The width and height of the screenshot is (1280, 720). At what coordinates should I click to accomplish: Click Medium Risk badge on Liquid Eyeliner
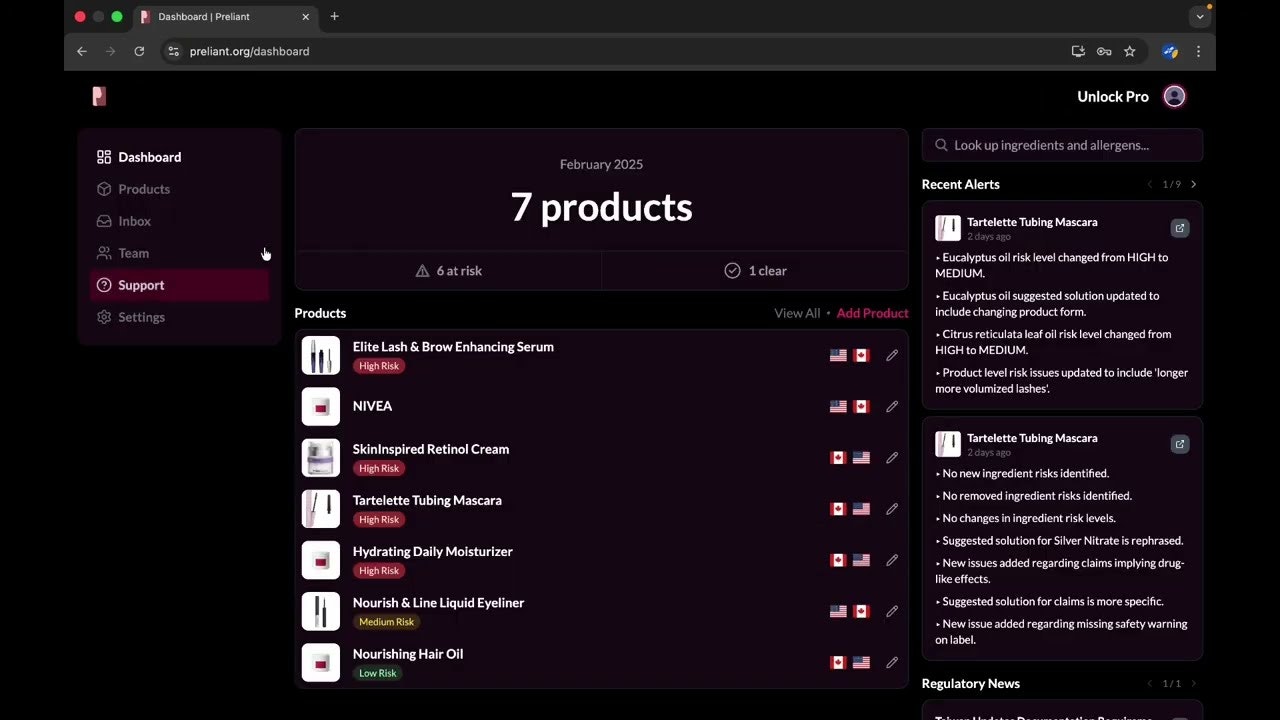pyautogui.click(x=386, y=622)
